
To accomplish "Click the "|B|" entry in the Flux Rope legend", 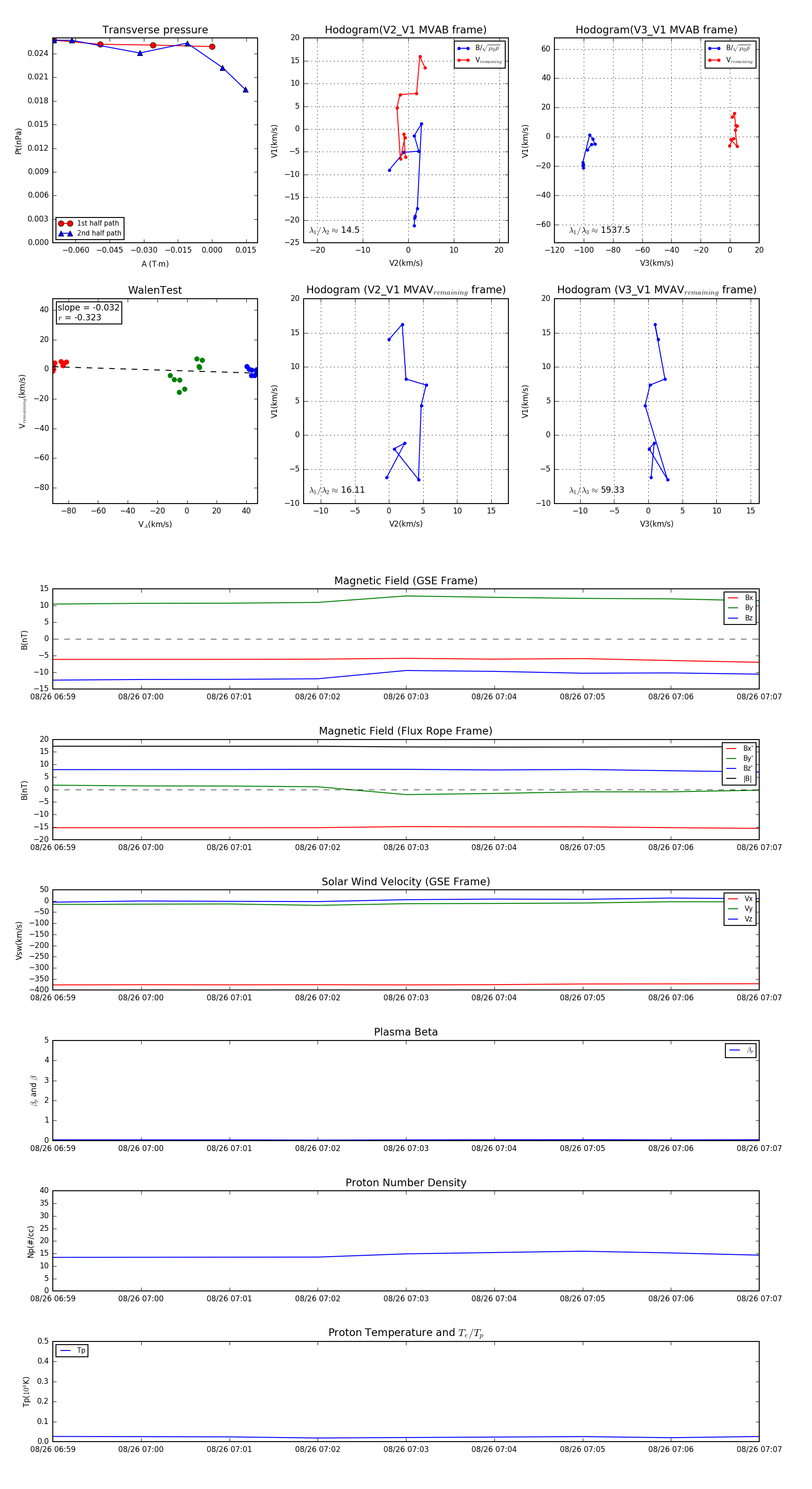I will 739,779.
